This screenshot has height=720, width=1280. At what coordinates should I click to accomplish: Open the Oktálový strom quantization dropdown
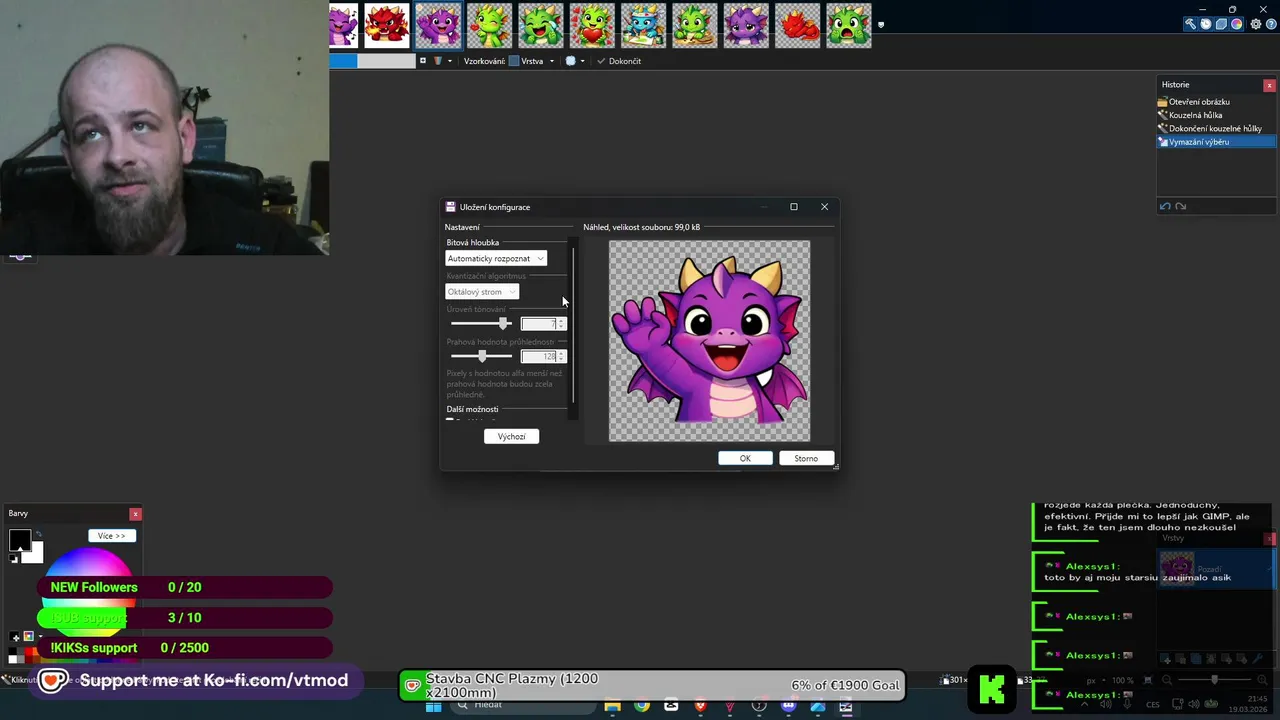coord(482,292)
